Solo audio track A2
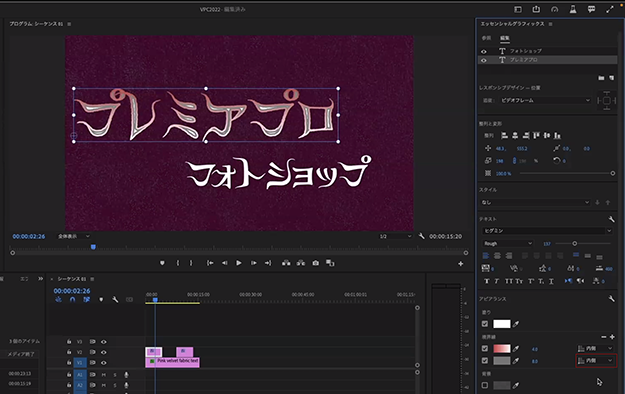The width and height of the screenshot is (625, 394). tap(115, 385)
